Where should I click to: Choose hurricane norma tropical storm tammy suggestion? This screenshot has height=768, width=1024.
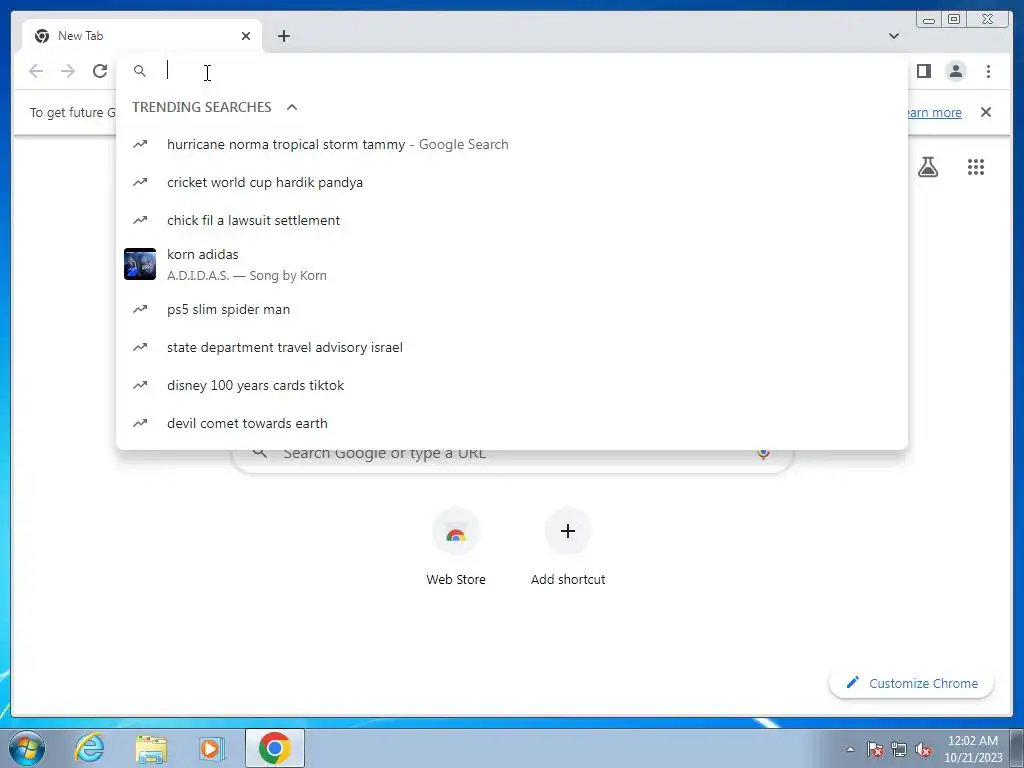coord(512,144)
